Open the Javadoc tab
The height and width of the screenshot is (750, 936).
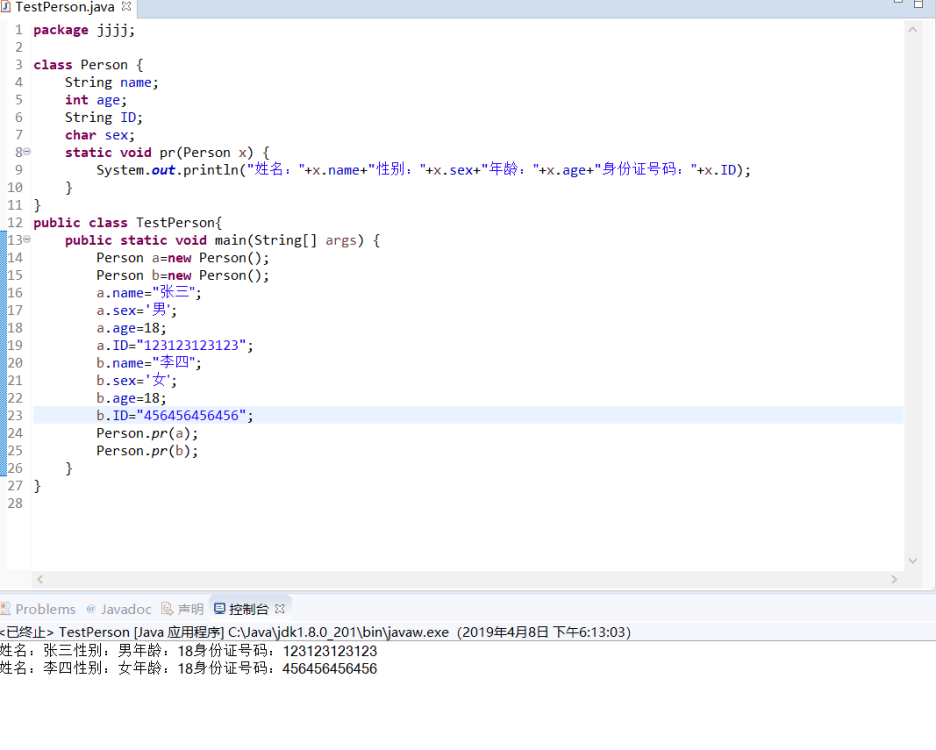pyautogui.click(x=119, y=609)
